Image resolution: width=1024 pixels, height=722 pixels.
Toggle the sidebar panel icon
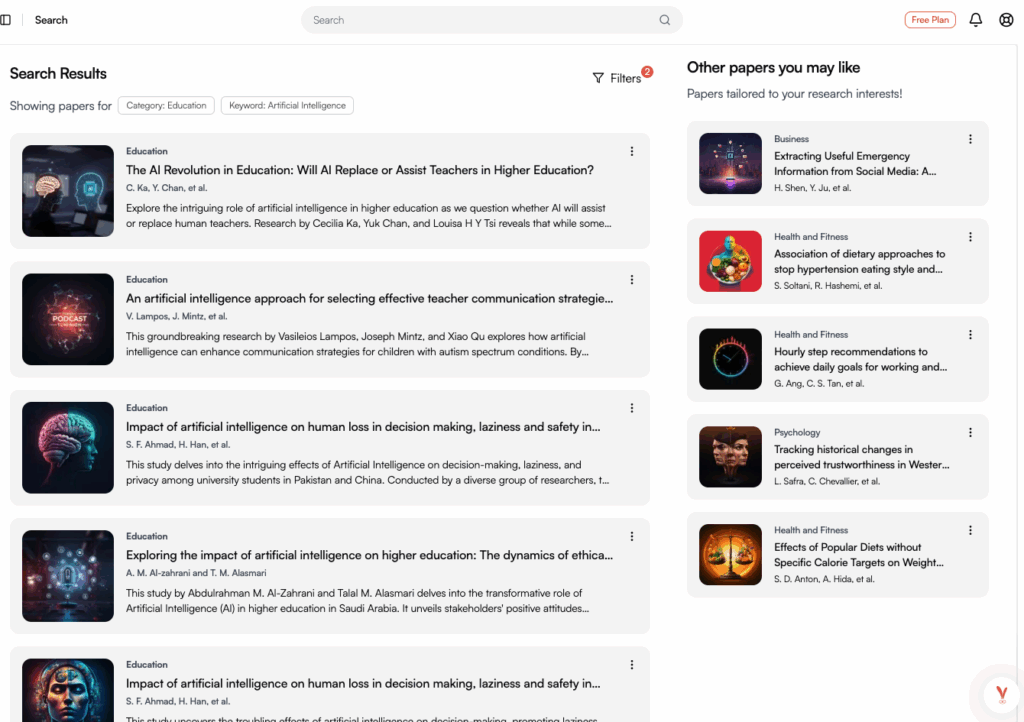(6, 20)
